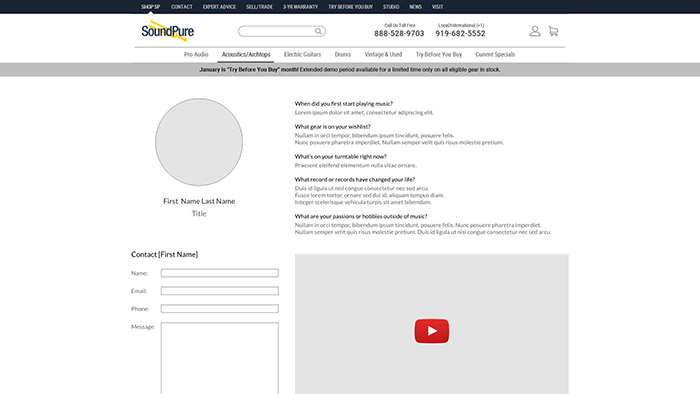
Task: Play the YouTube video
Action: click(432, 331)
